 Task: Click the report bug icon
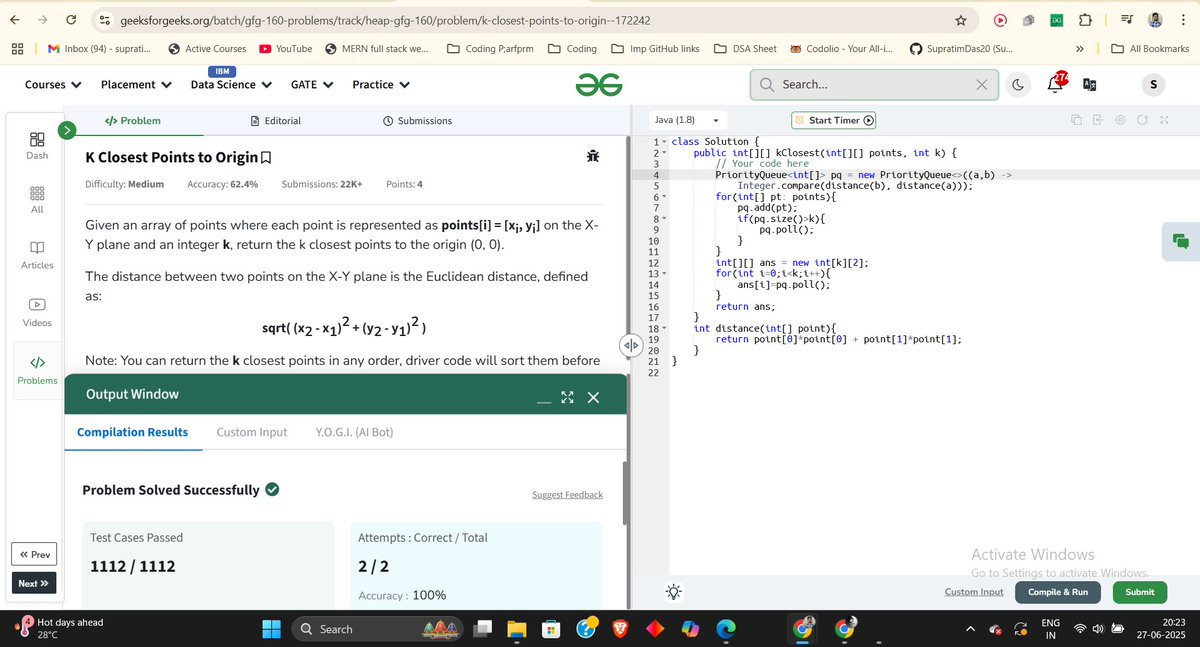point(593,156)
